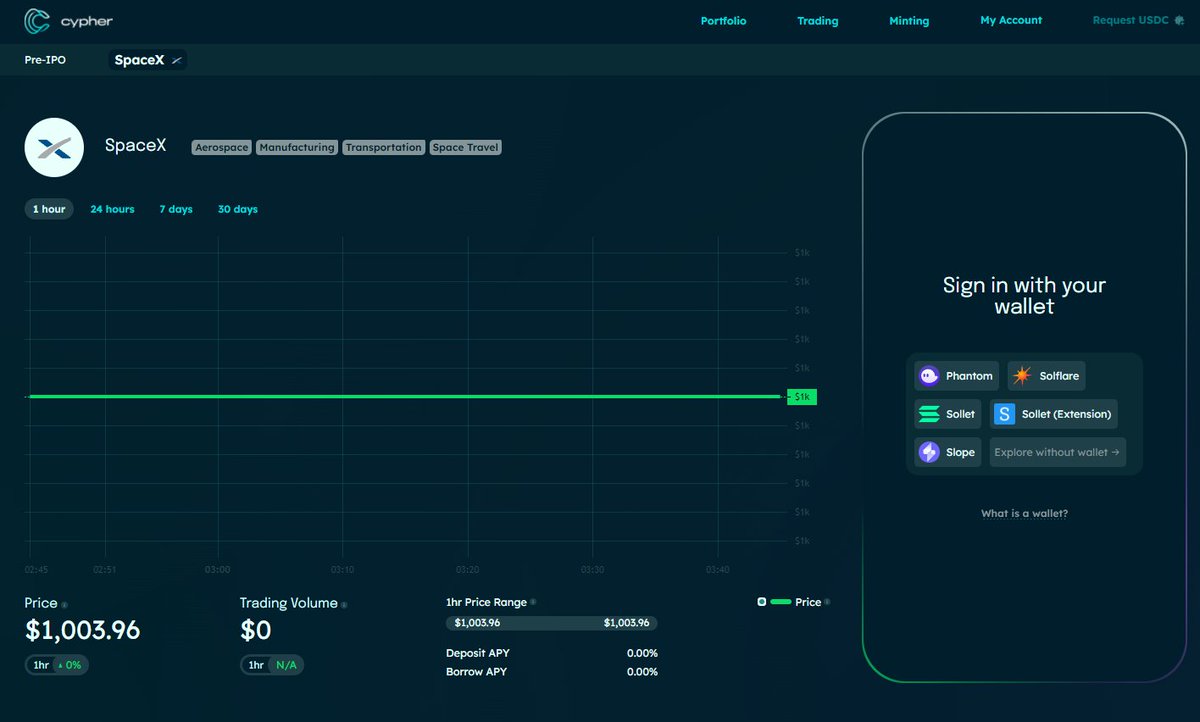Connect with the Sollet wallet button
This screenshot has width=1200, height=722.
[948, 414]
